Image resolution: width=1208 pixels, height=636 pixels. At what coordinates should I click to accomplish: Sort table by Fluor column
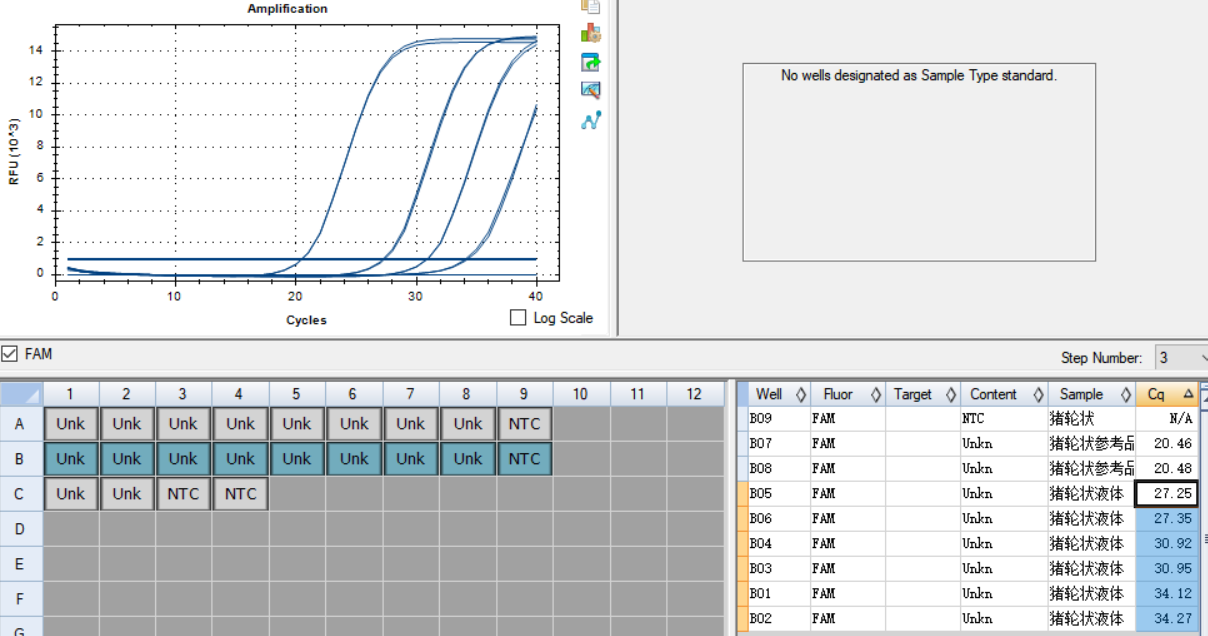coord(847,394)
